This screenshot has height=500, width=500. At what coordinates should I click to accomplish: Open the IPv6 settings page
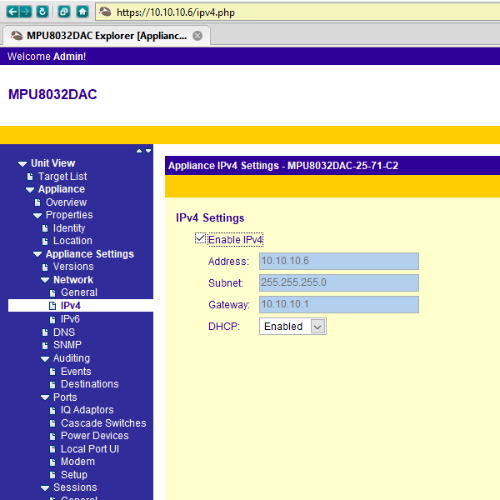pos(70,319)
